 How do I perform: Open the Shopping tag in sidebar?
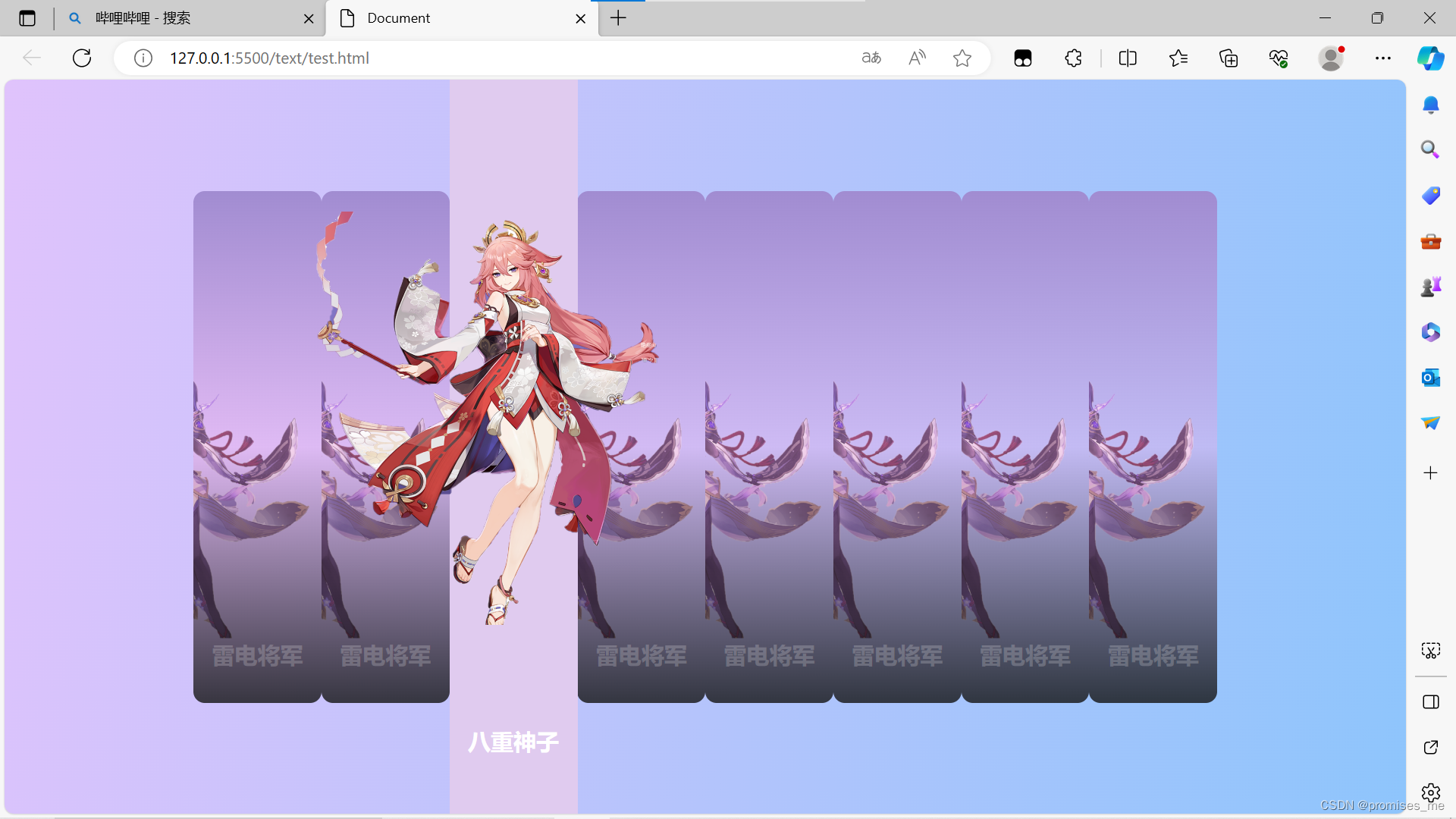click(x=1431, y=196)
